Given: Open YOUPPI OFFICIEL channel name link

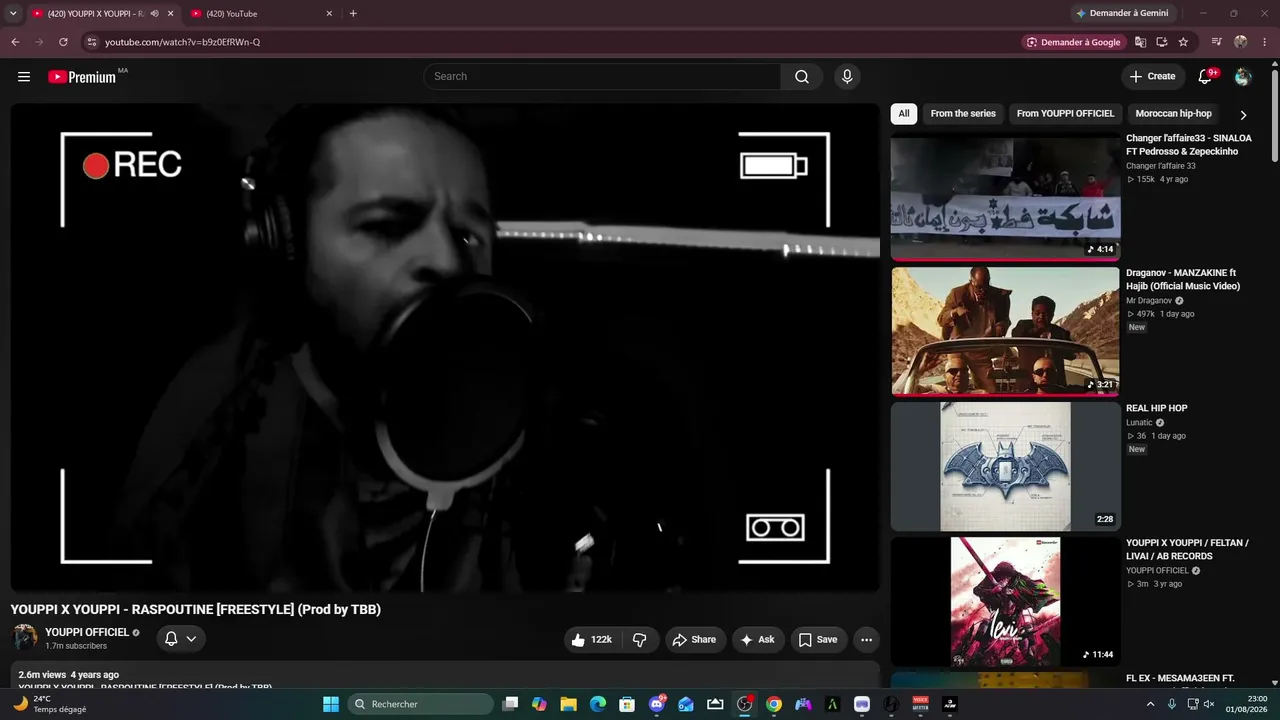Looking at the screenshot, I should point(87,633).
